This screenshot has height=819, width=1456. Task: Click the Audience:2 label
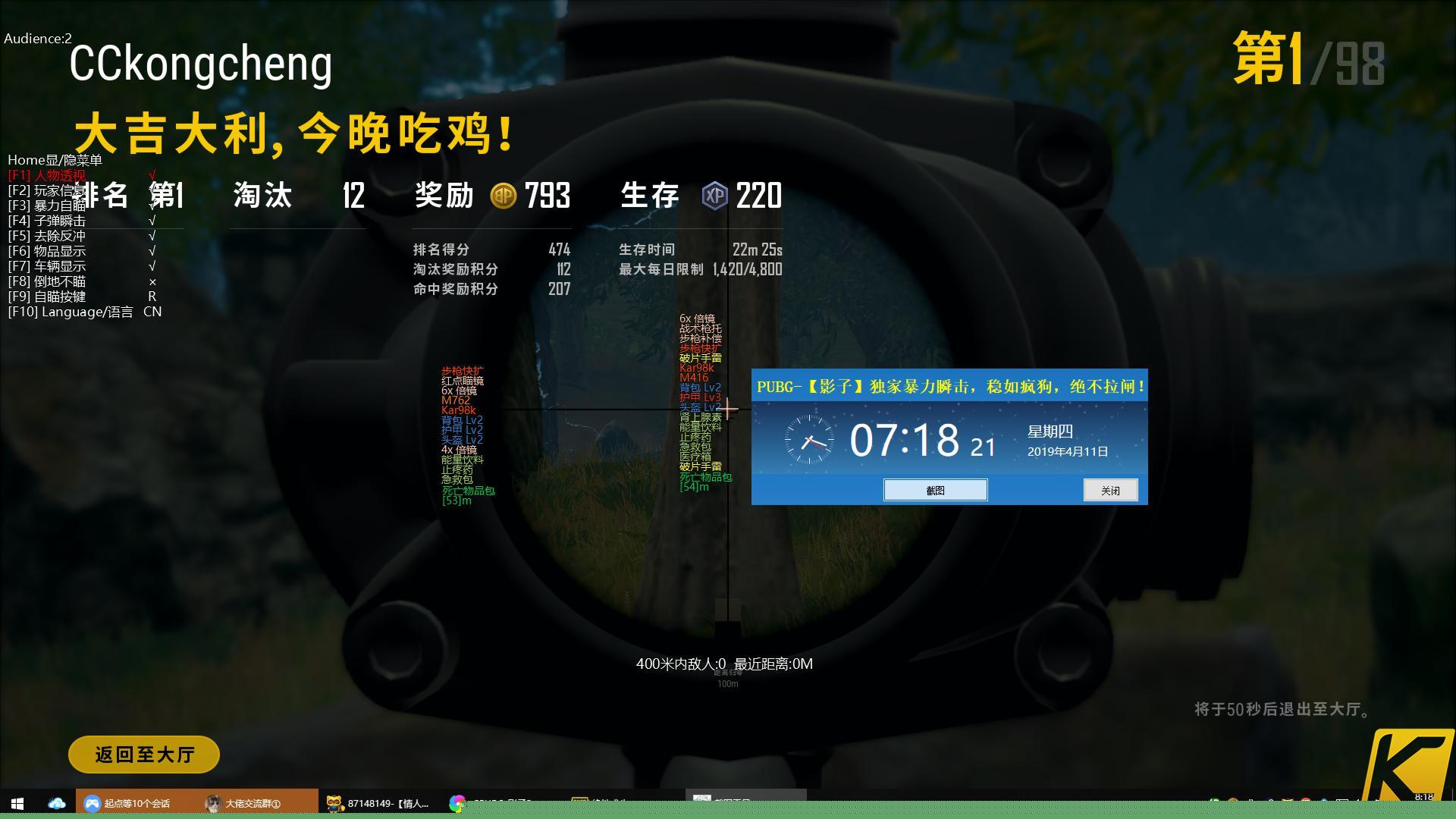[x=38, y=39]
